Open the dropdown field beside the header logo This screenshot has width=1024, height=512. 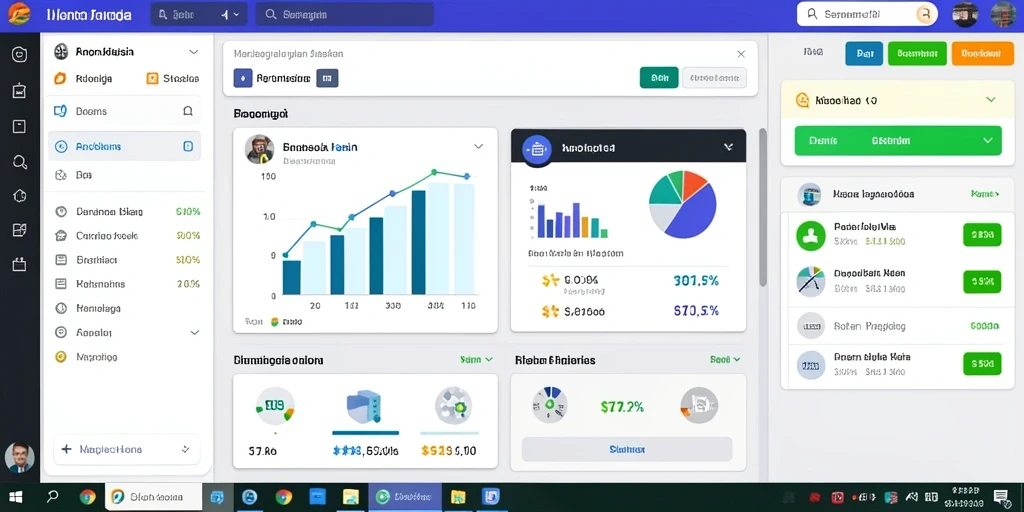(x=199, y=14)
